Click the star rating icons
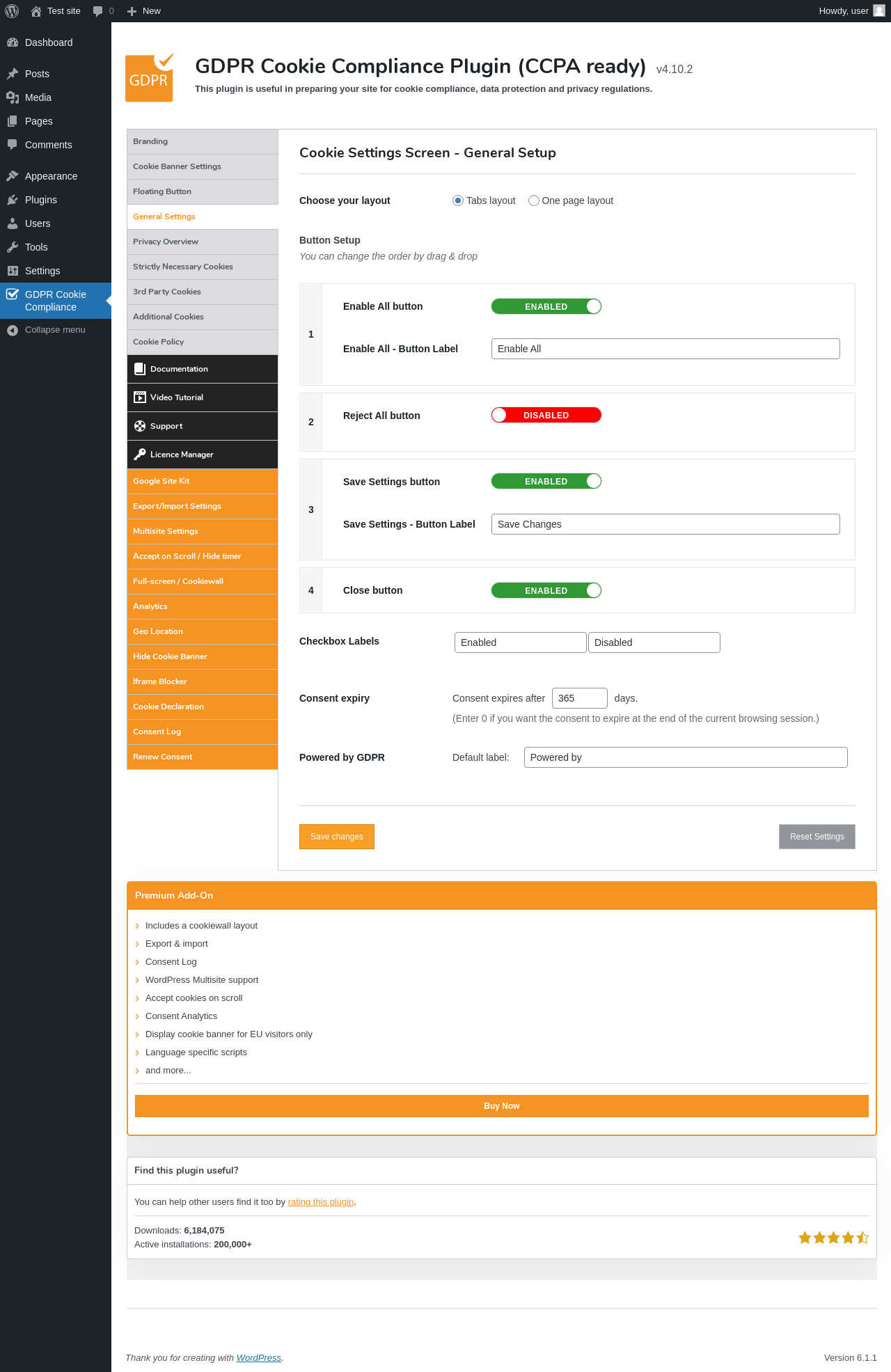Screen dimensions: 891x1372 pyautogui.click(x=833, y=1238)
